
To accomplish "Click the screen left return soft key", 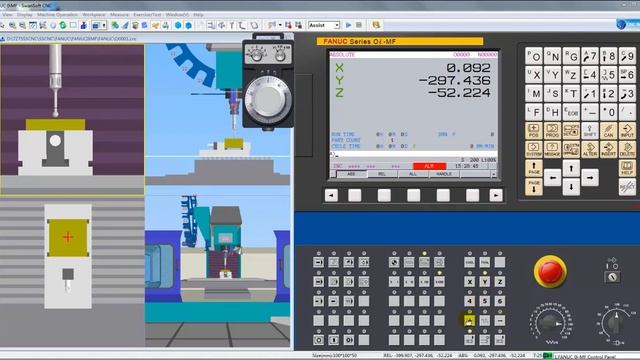I will (x=331, y=196).
